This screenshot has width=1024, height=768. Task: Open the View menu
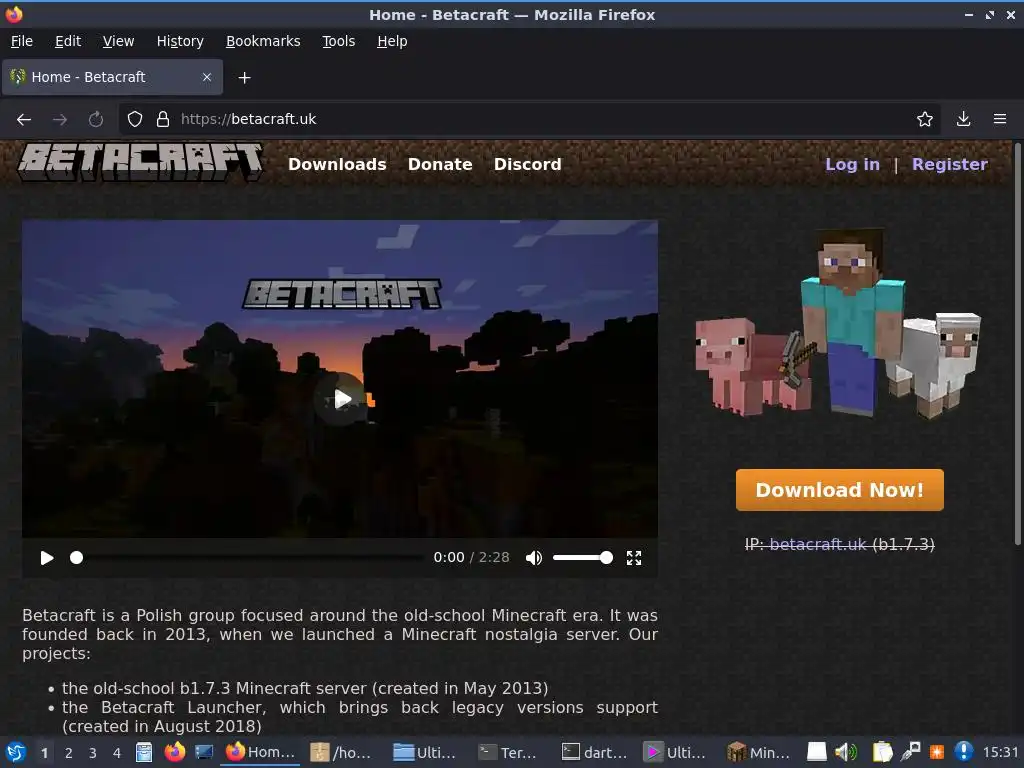(118, 41)
